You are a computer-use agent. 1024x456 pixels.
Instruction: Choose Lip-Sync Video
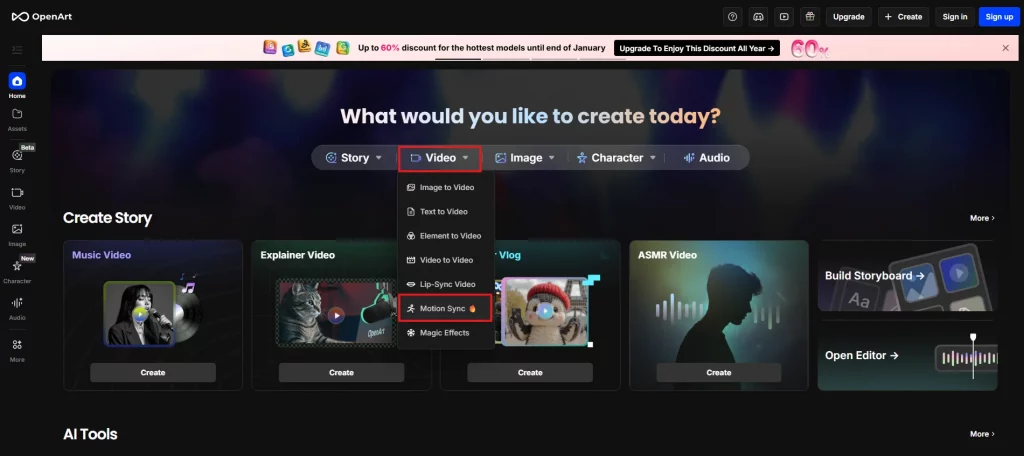coord(446,284)
